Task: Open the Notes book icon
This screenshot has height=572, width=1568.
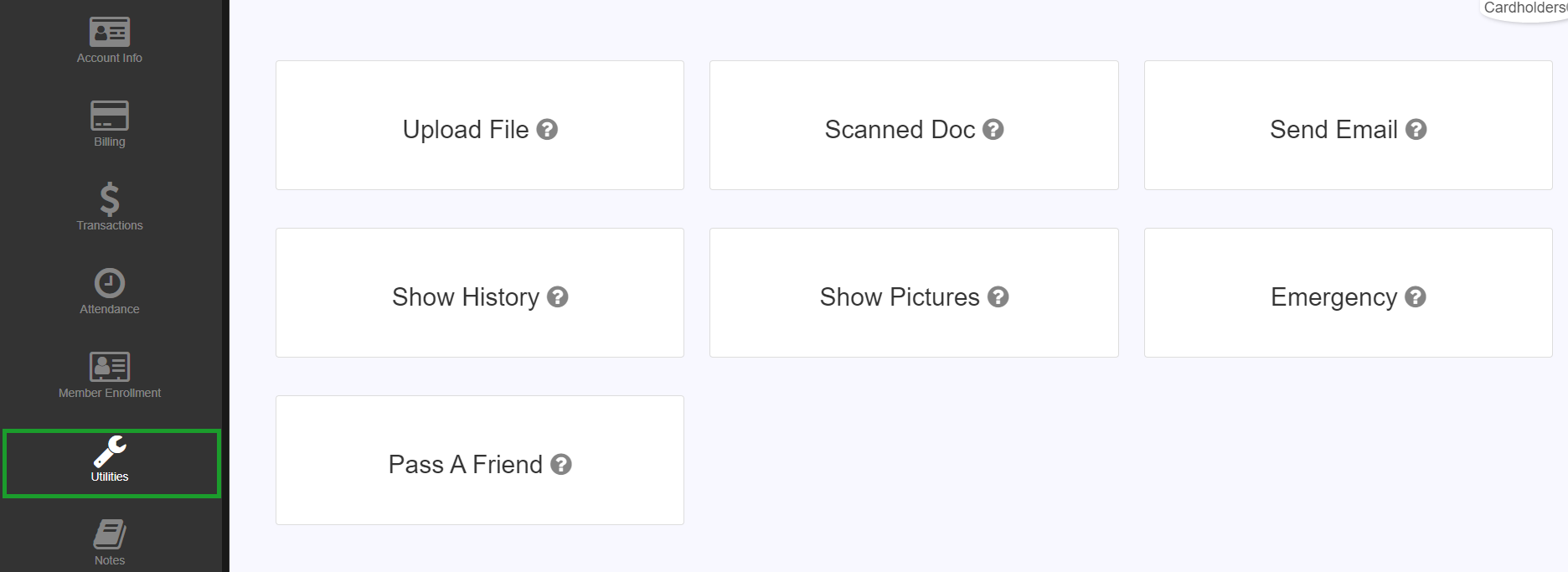Action: (110, 534)
